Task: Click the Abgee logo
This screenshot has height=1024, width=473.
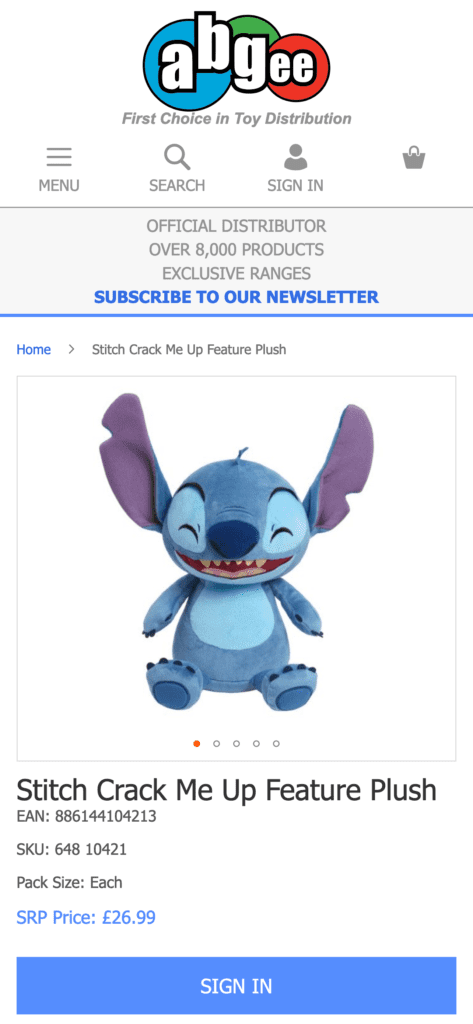Action: pos(236,63)
